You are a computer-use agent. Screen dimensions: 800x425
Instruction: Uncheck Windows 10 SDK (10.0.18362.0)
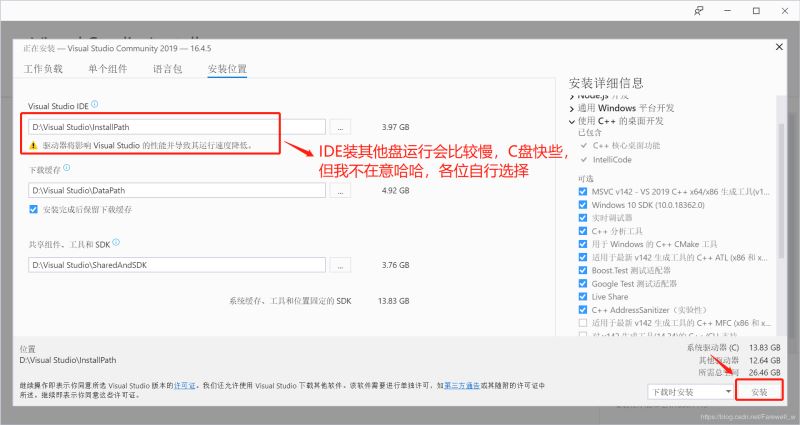point(583,205)
